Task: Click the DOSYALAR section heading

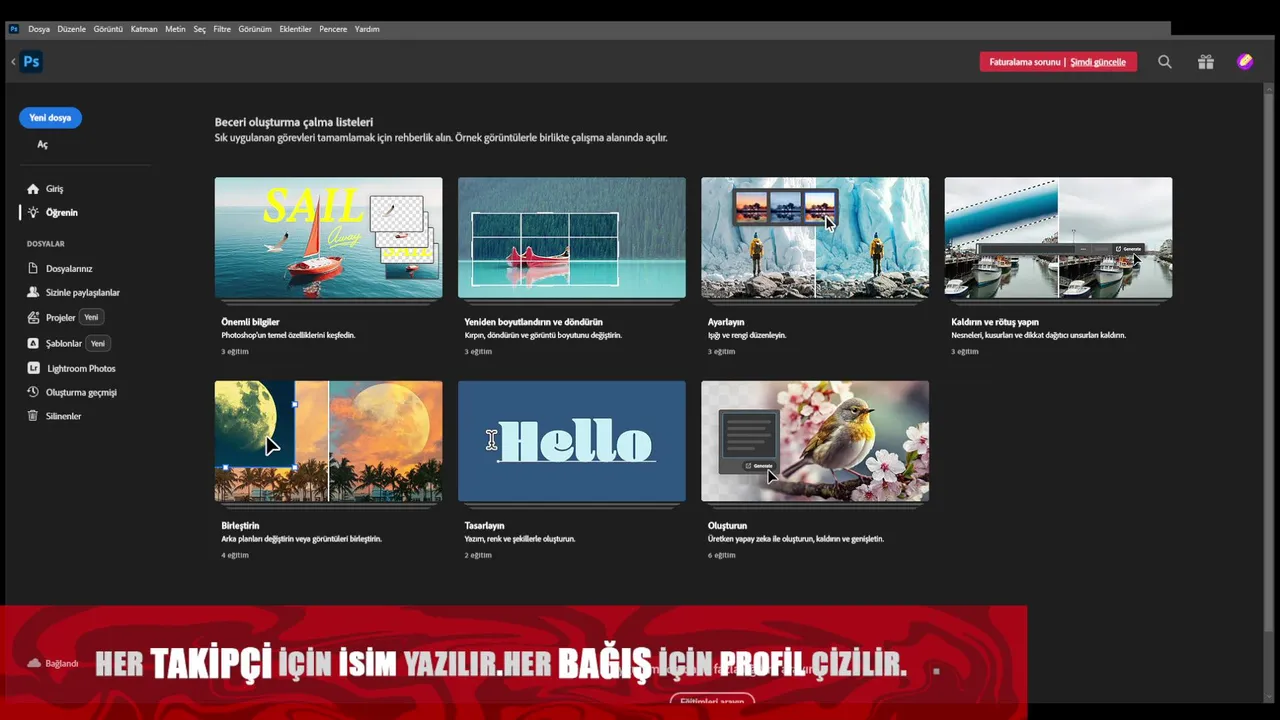Action: point(46,244)
